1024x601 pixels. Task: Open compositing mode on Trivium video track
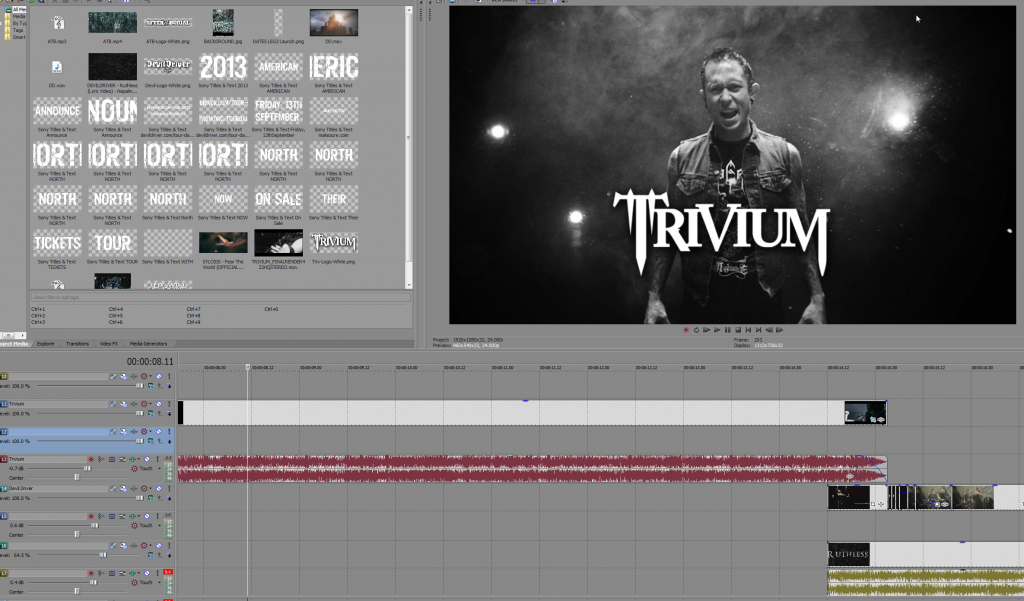(151, 414)
